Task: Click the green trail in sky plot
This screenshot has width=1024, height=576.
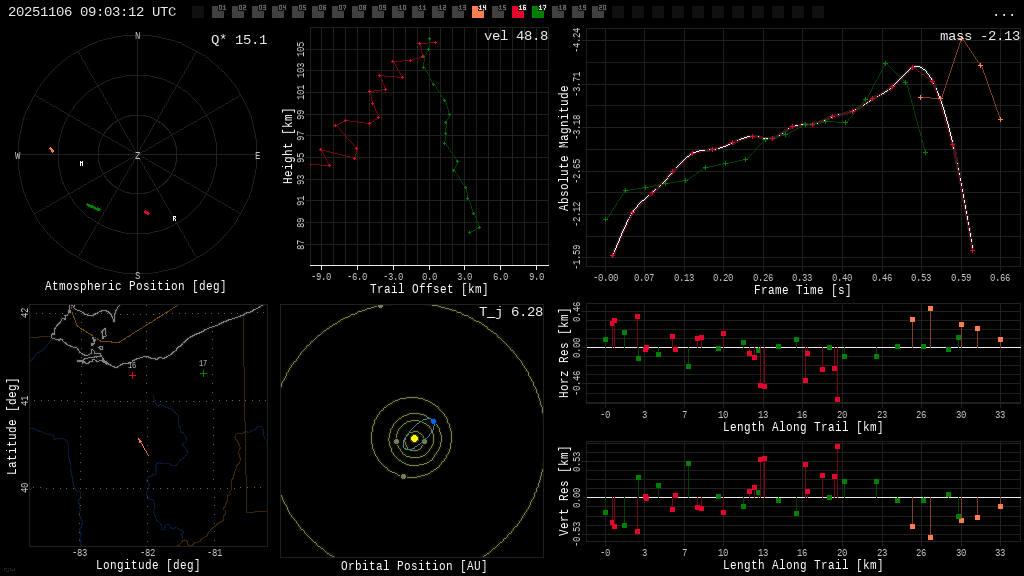Action: click(x=93, y=207)
